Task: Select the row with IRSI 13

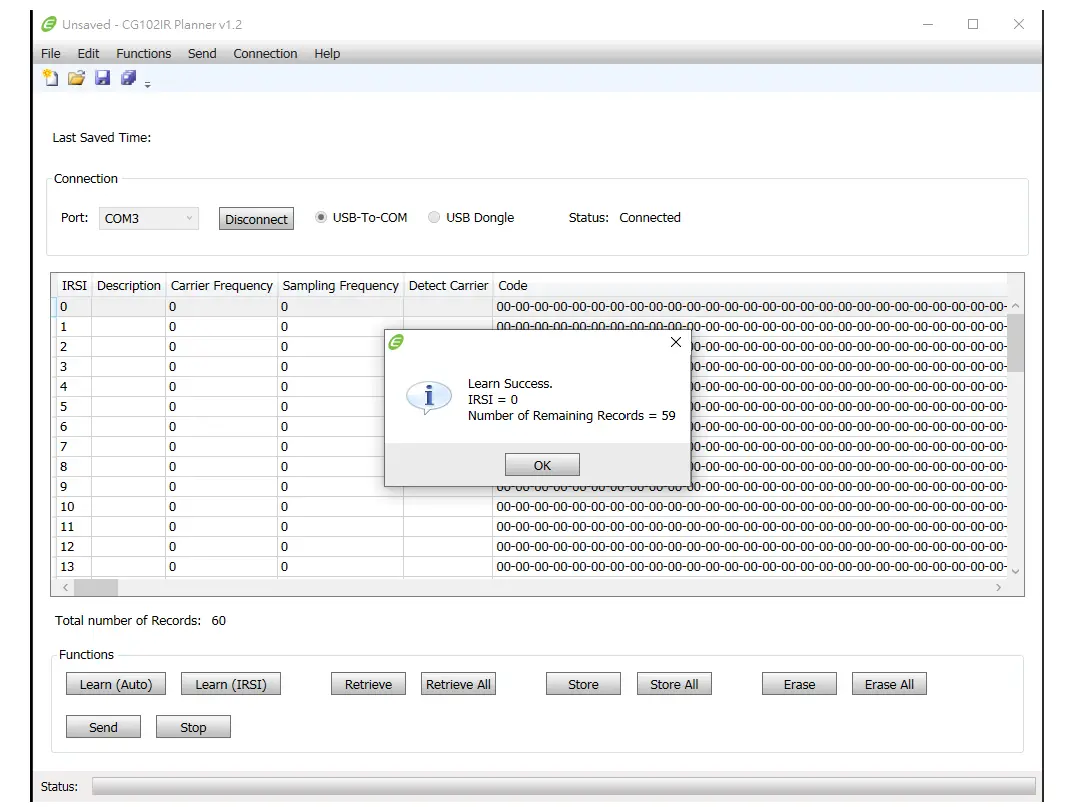Action: pyautogui.click(x=531, y=567)
